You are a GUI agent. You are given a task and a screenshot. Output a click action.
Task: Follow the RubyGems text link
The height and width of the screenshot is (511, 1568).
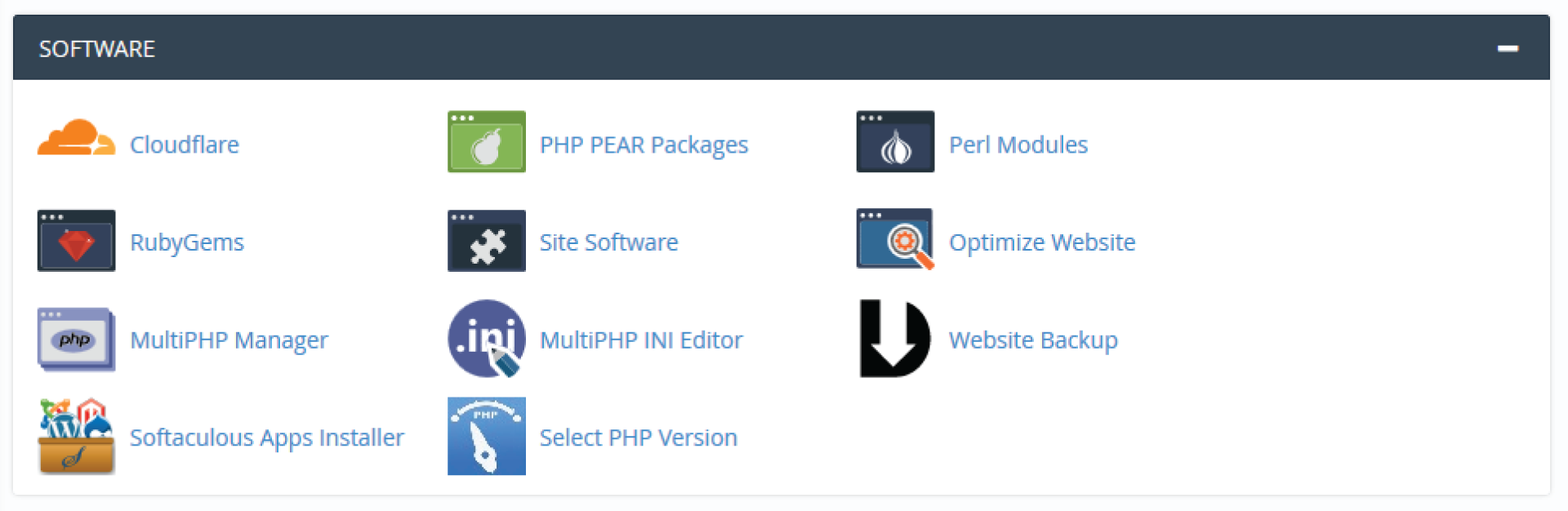tap(187, 242)
